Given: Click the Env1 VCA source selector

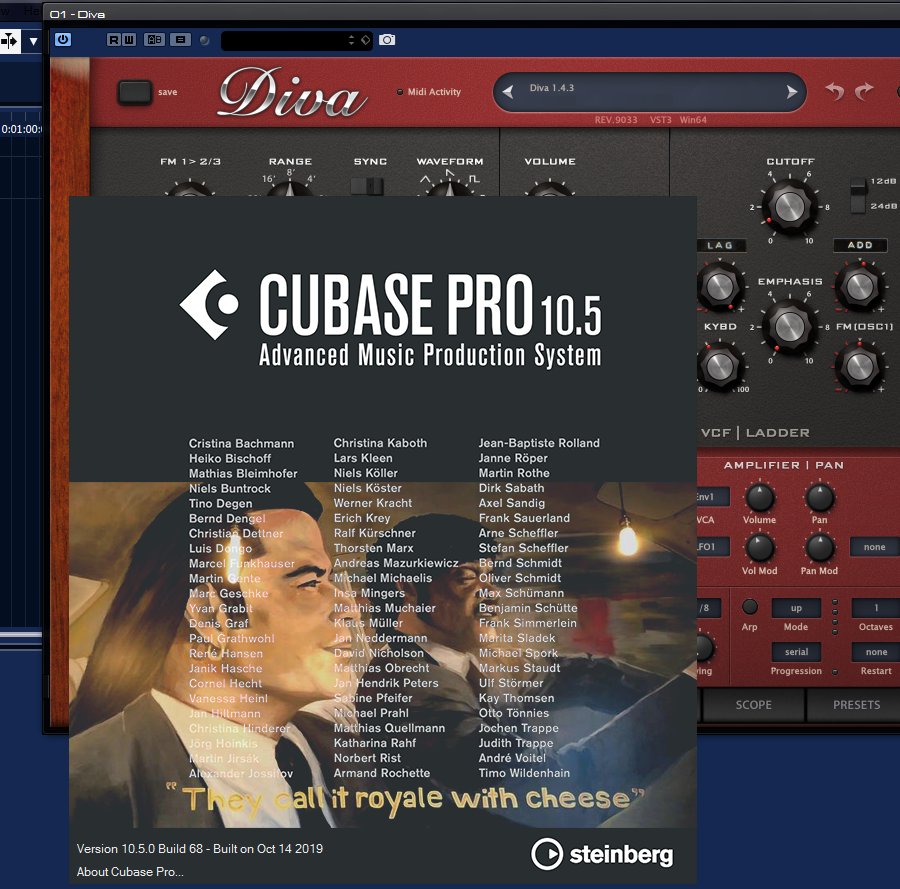Looking at the screenshot, I should [x=713, y=497].
